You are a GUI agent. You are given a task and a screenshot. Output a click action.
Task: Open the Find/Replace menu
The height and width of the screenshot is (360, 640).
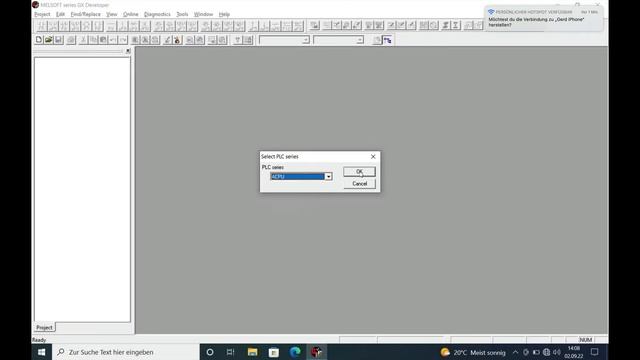pyautogui.click(x=85, y=14)
